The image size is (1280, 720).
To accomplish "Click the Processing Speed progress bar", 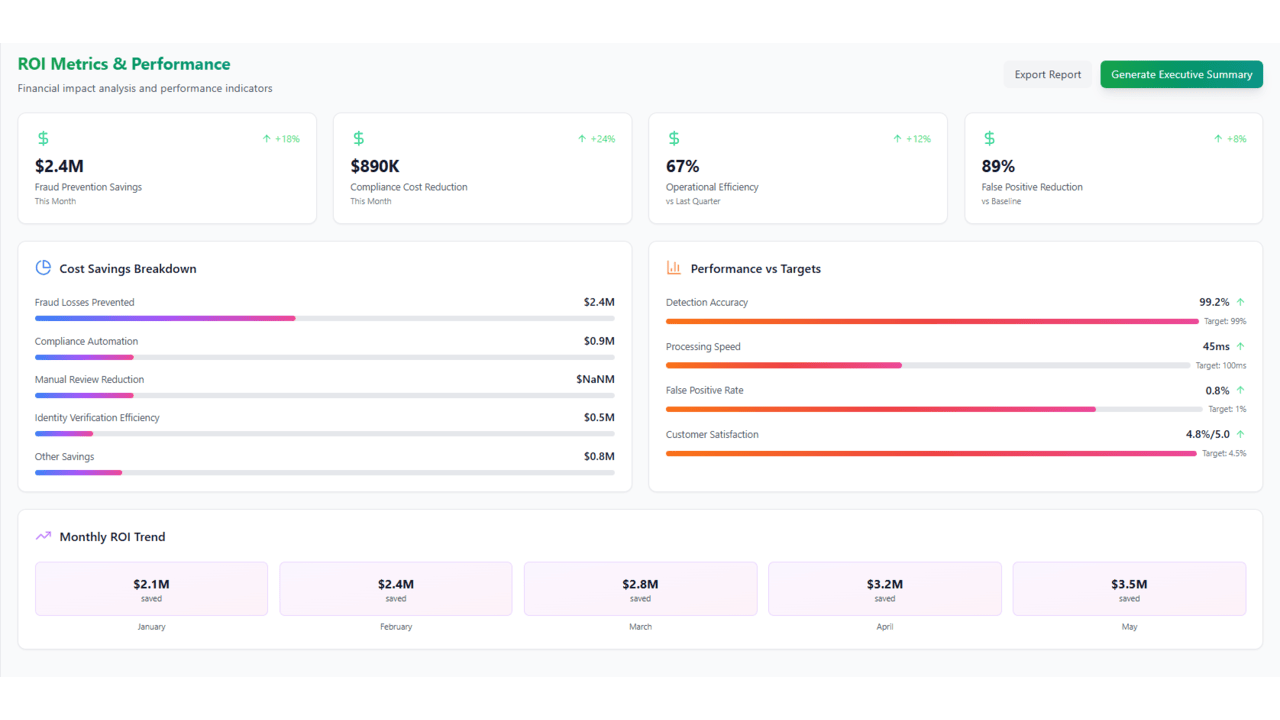I will (928, 365).
